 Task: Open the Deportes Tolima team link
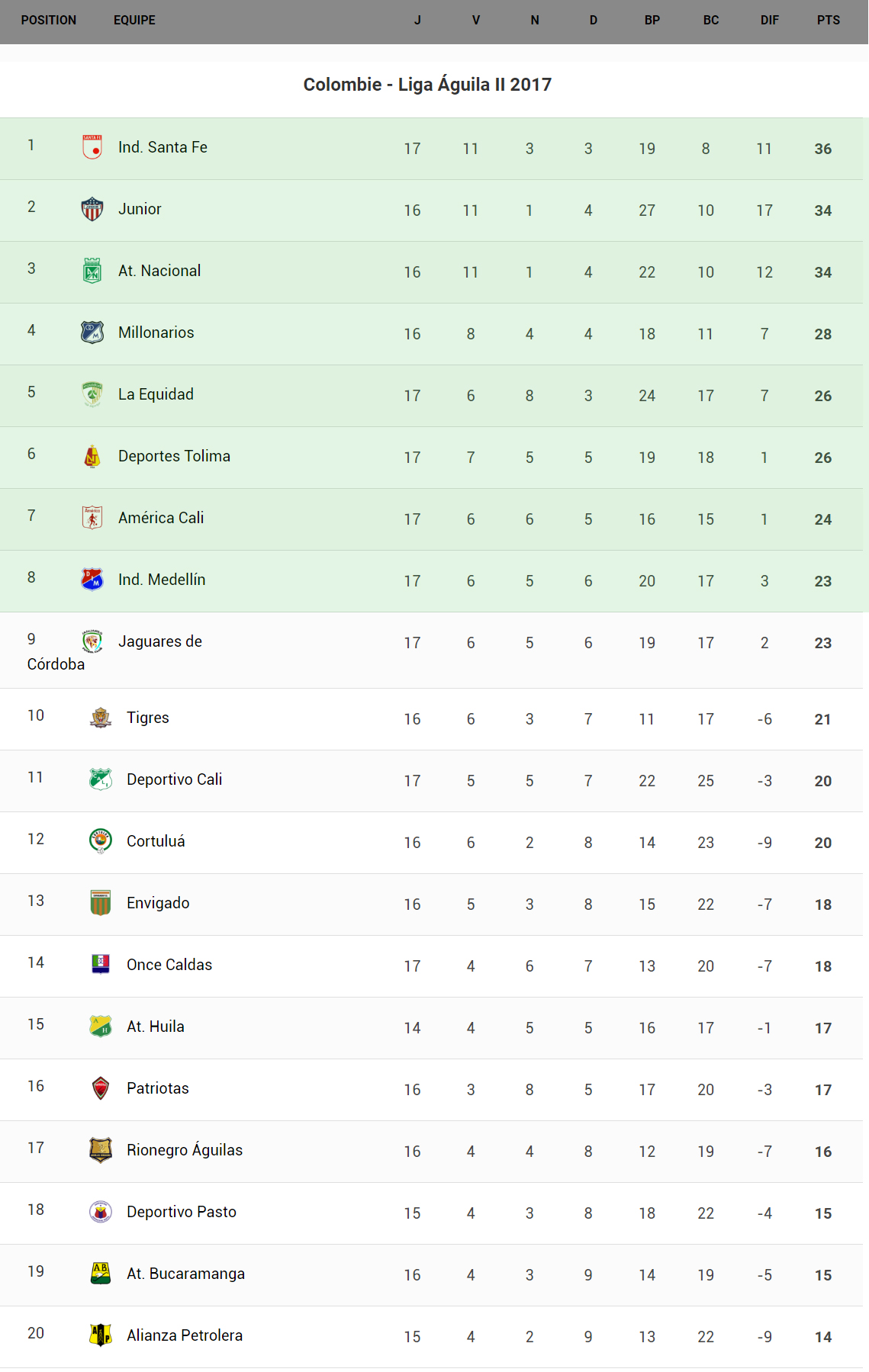pos(174,456)
